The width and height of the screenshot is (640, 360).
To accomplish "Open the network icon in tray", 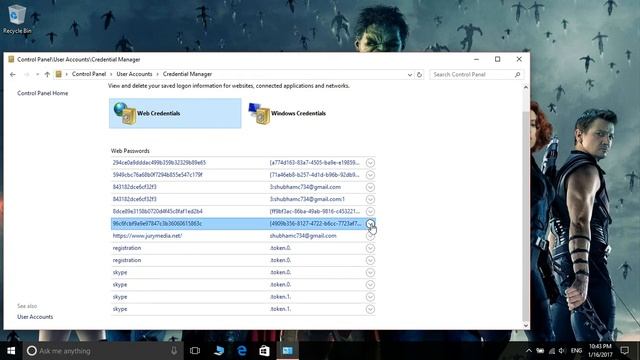I will coord(552,351).
